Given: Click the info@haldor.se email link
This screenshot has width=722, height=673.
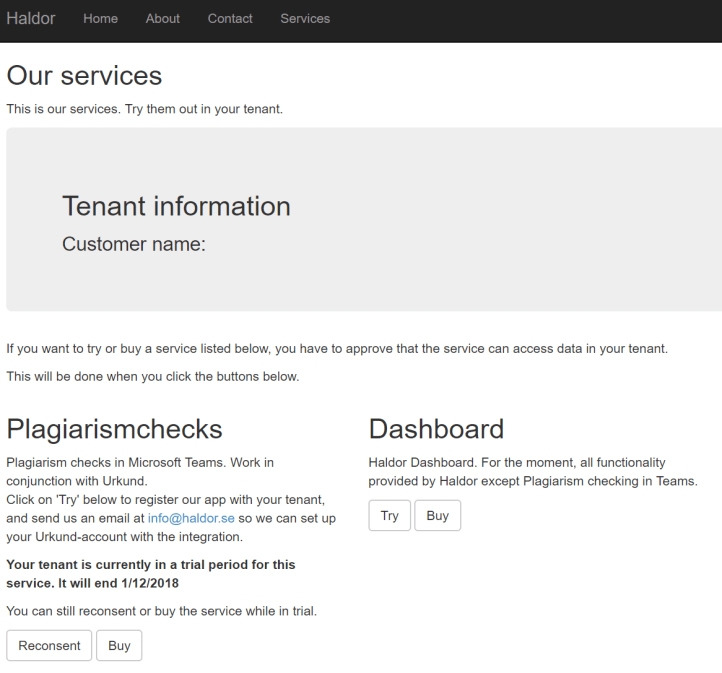Looking at the screenshot, I should point(191,518).
